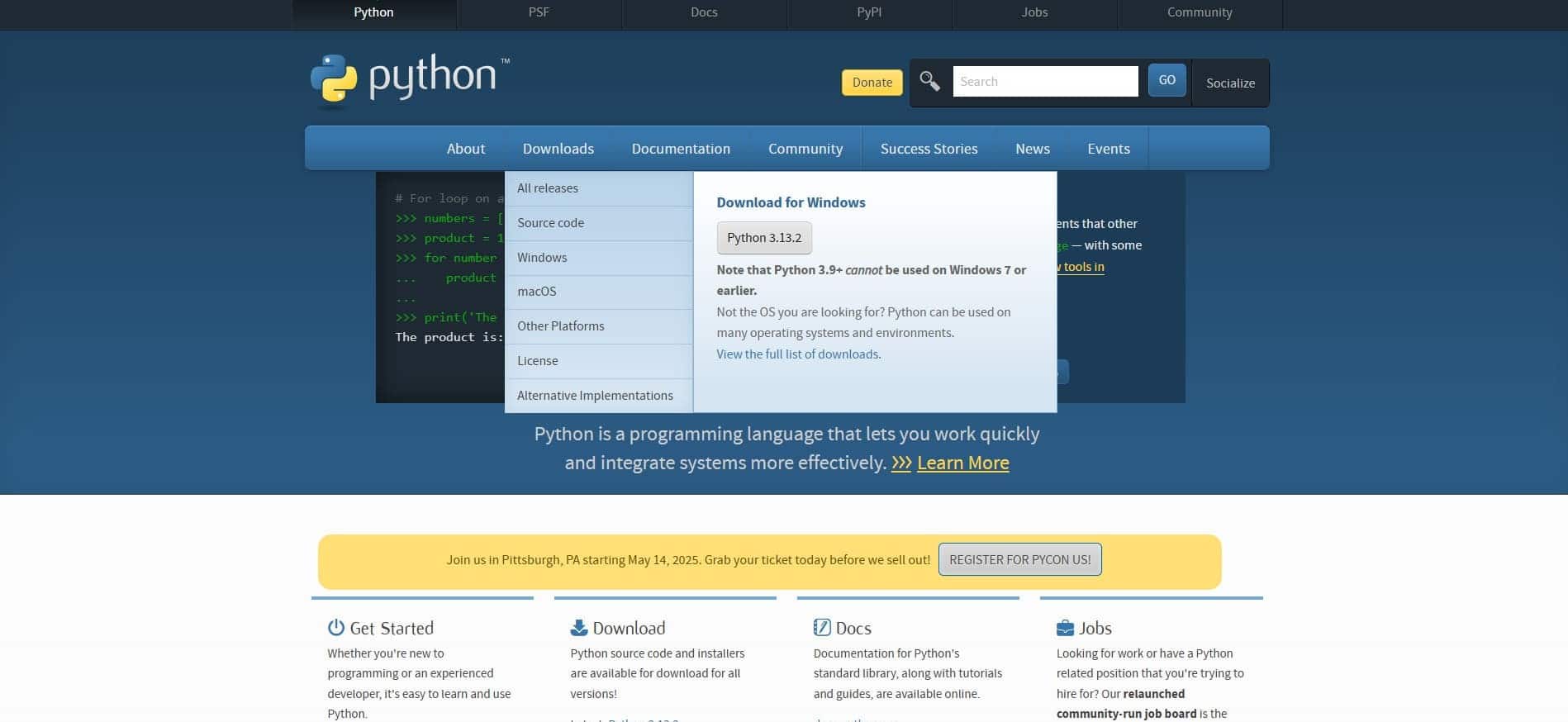Click the 'Download for Windows' heading
This screenshot has height=722, width=1568.
pos(791,202)
